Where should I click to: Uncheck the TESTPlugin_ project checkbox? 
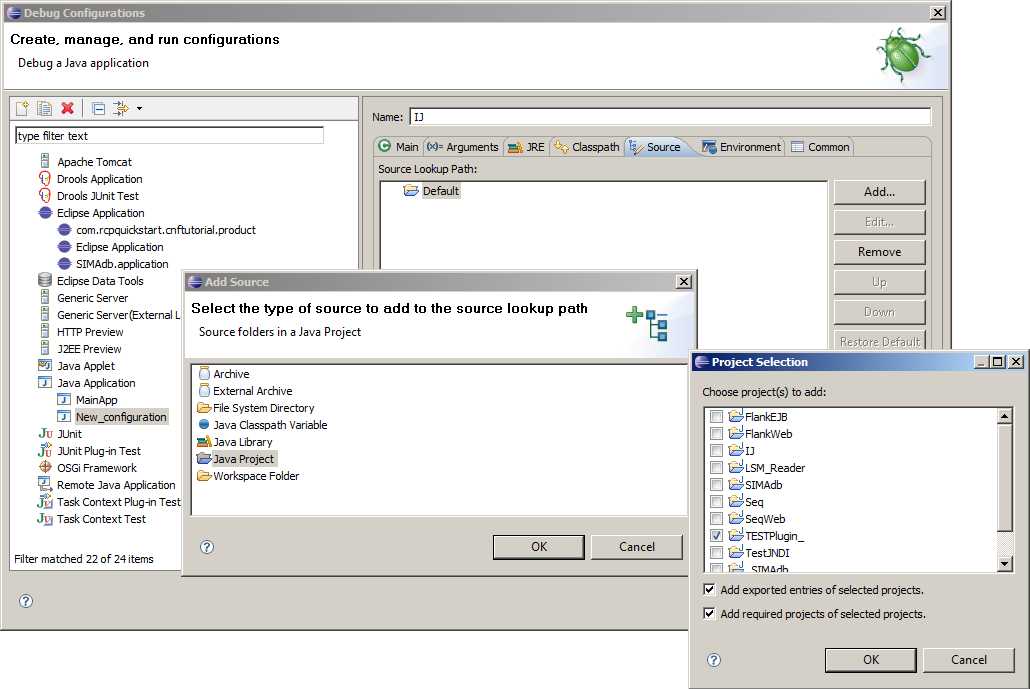[716, 536]
